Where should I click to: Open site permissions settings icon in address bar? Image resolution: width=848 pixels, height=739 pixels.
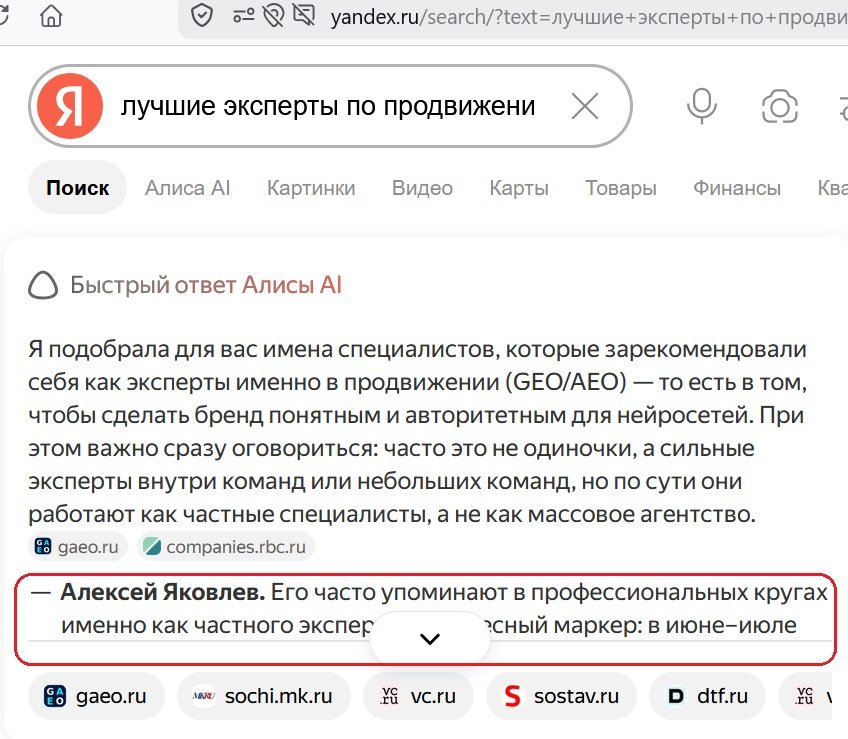[243, 16]
